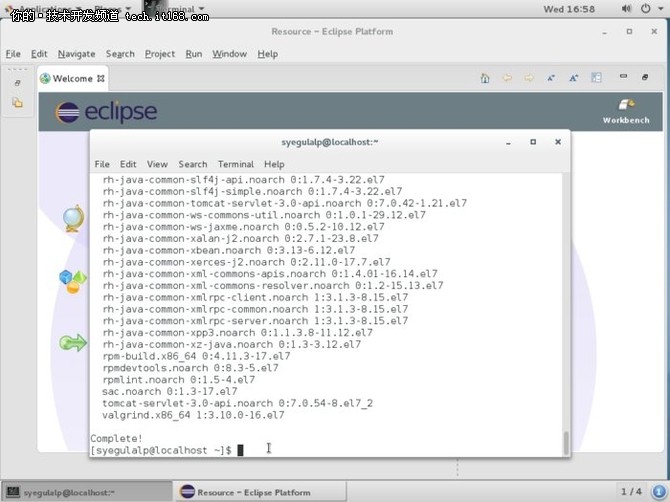Select the sac.noarch line
670x502 pixels.
170,391
